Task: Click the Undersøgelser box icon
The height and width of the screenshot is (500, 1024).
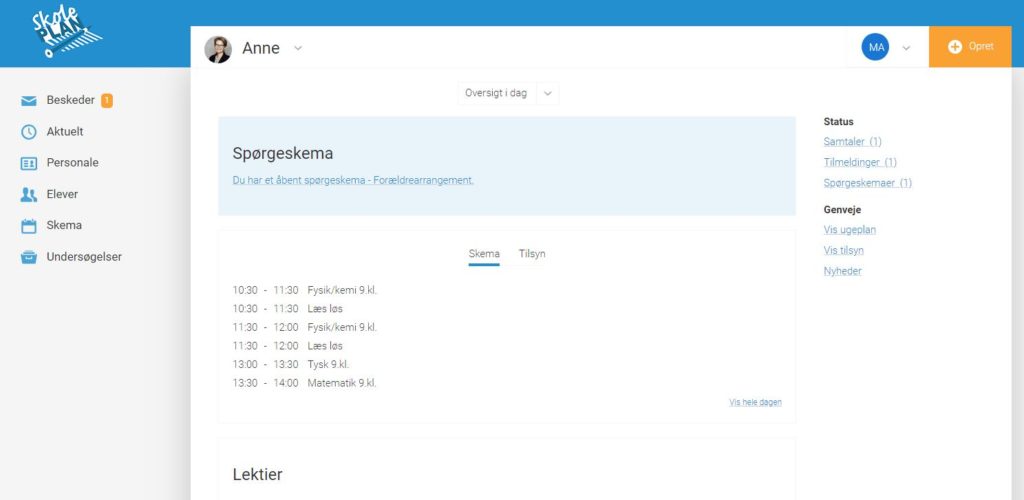Action: (29, 257)
